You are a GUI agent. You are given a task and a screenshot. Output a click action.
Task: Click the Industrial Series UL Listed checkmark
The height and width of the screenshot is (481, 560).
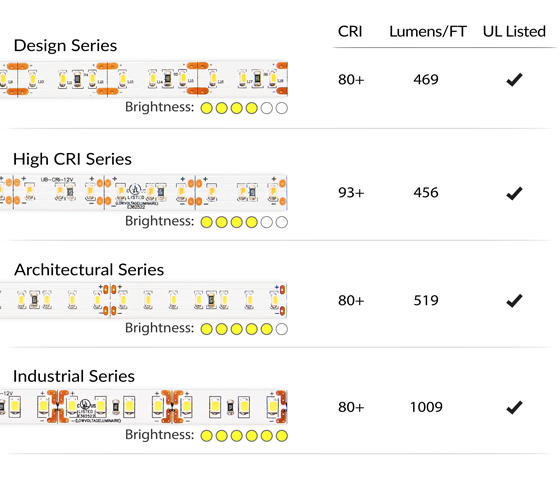click(514, 407)
